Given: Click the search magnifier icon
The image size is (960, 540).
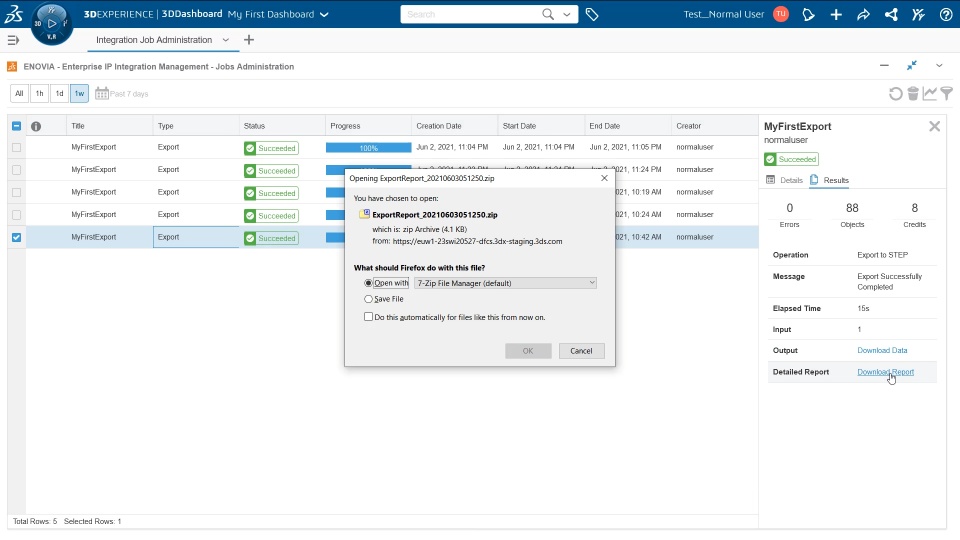Looking at the screenshot, I should (548, 14).
